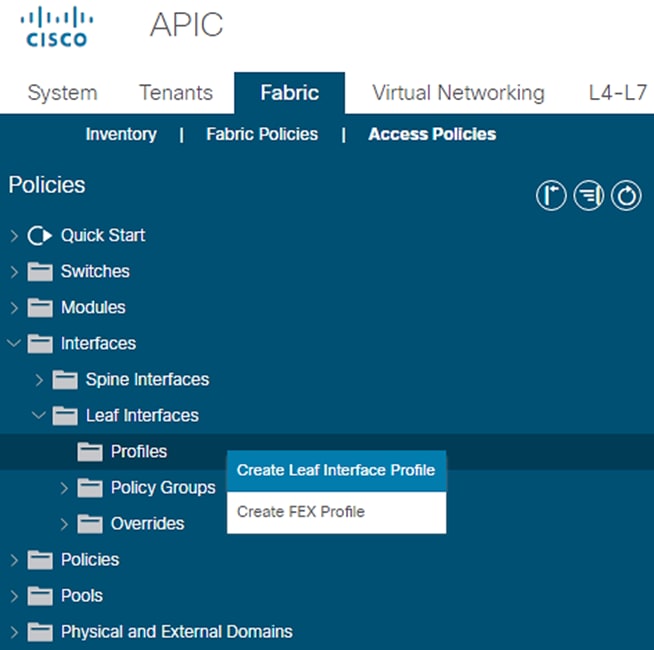This screenshot has width=654, height=650.
Task: Click the circular refresh icon in Policies
Action: (x=626, y=197)
